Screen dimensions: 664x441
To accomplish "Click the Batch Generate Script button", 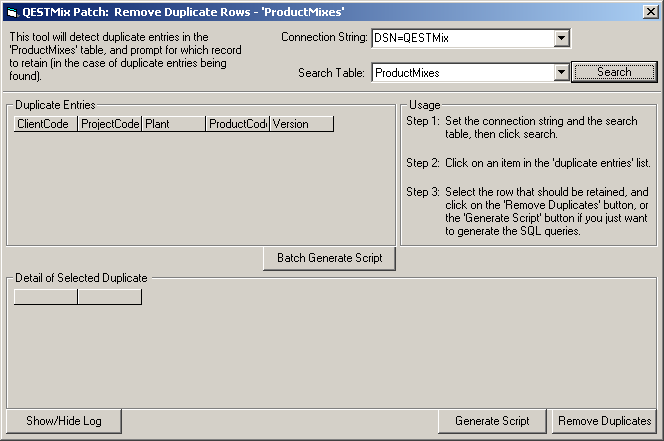I will coord(329,258).
